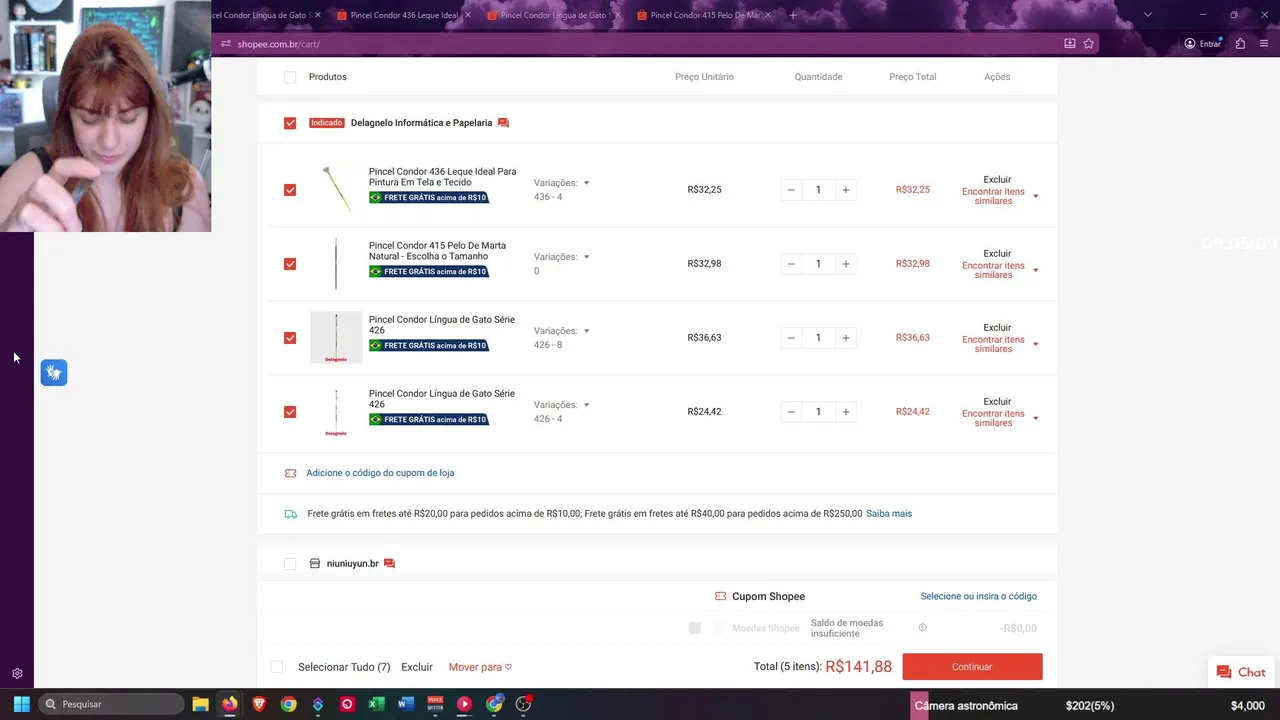The width and height of the screenshot is (1280, 720).
Task: Click the Shopee coins info help icon
Action: 922,628
